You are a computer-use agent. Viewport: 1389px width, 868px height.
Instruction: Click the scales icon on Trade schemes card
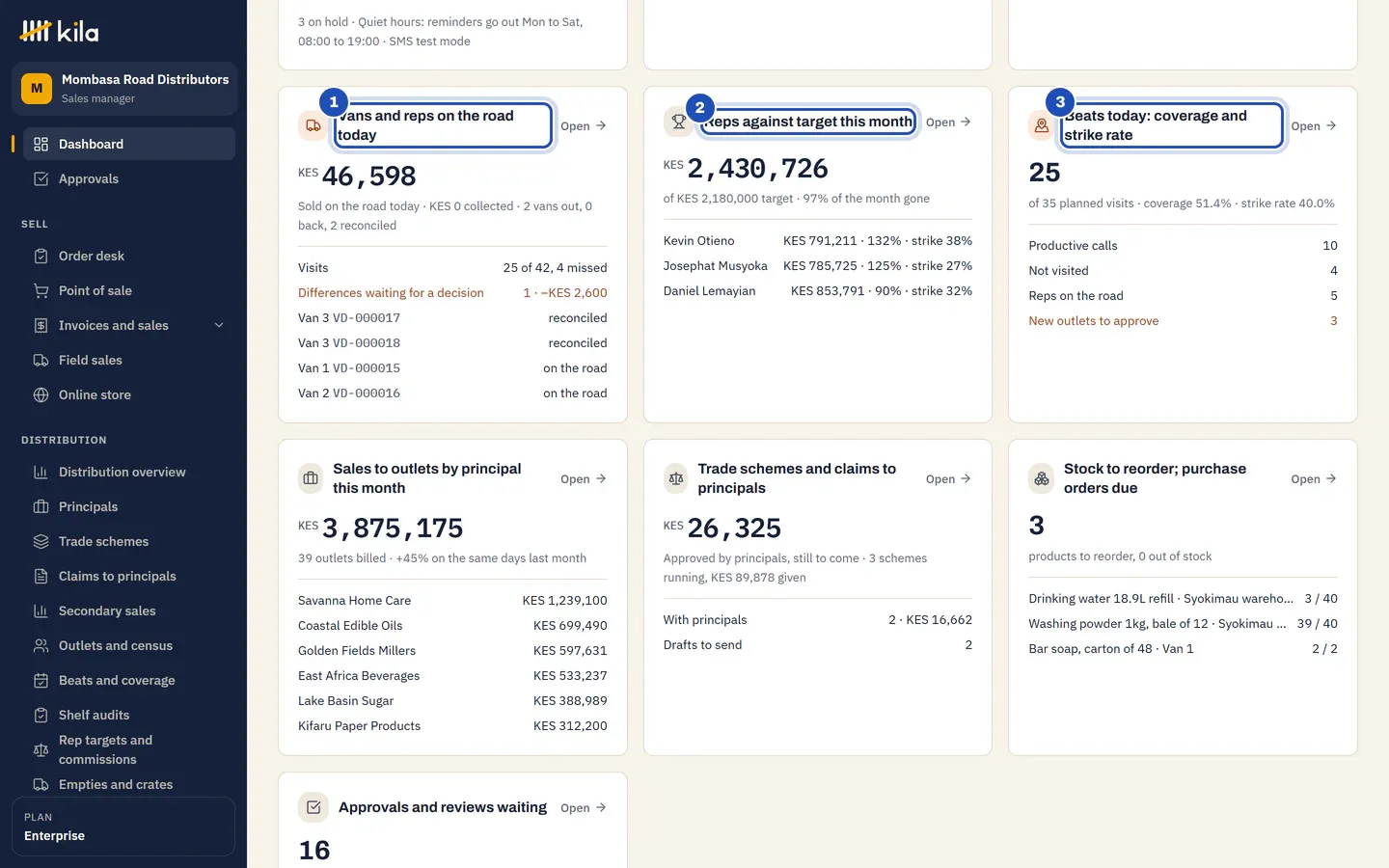pyautogui.click(x=676, y=478)
